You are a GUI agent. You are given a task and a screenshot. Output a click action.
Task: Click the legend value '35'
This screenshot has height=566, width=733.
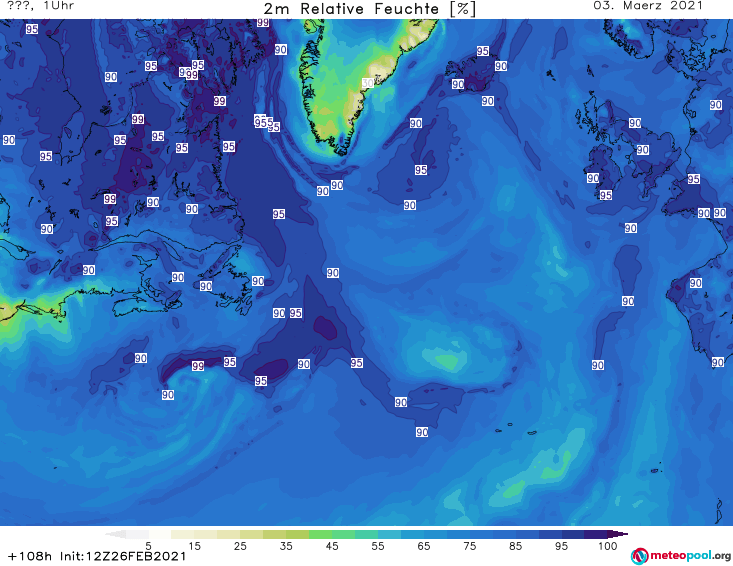(x=286, y=546)
